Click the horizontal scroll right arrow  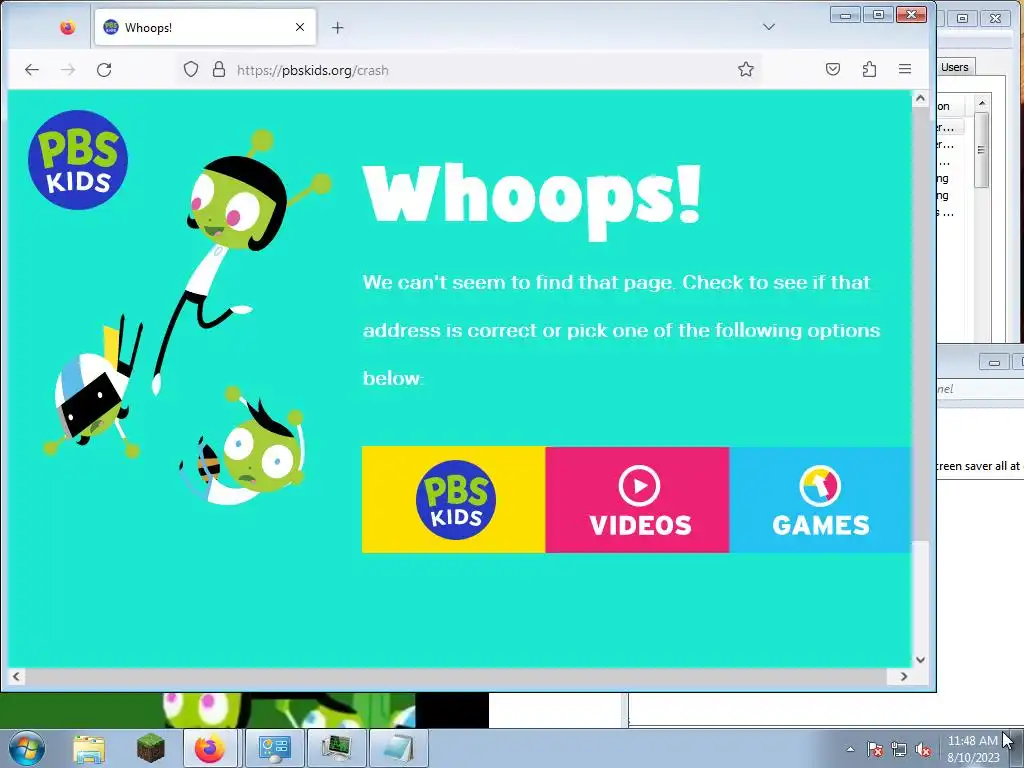tap(904, 677)
